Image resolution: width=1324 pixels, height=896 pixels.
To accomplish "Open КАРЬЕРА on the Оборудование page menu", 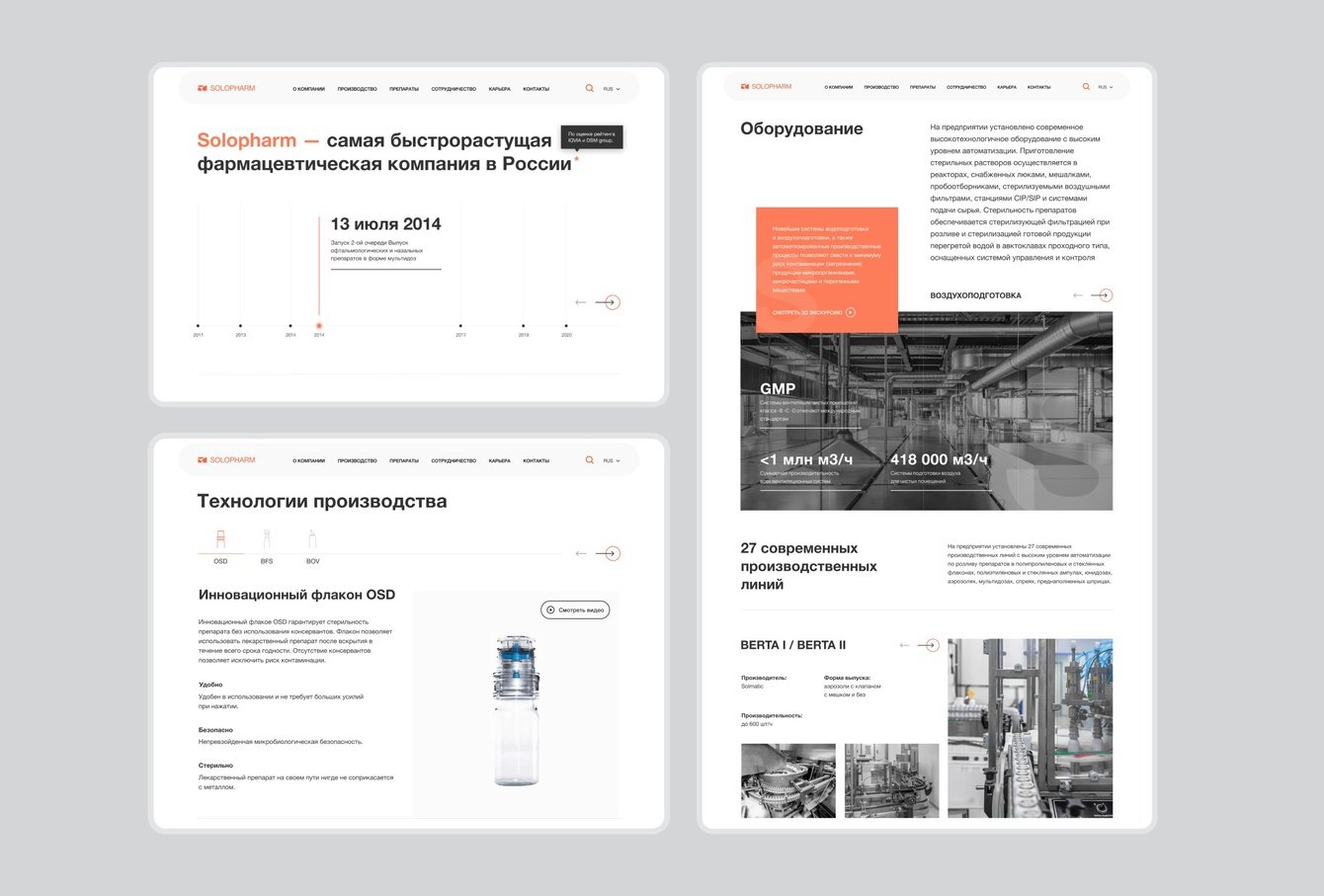I will coord(1007,87).
